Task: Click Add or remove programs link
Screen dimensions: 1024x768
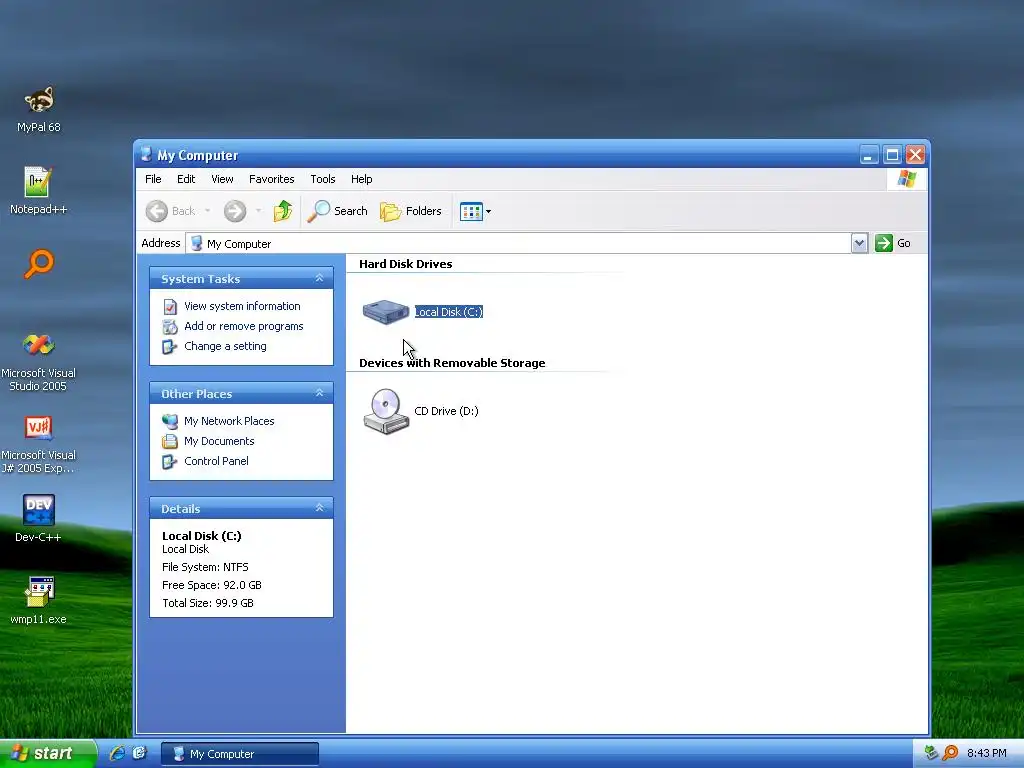Action: point(244,326)
